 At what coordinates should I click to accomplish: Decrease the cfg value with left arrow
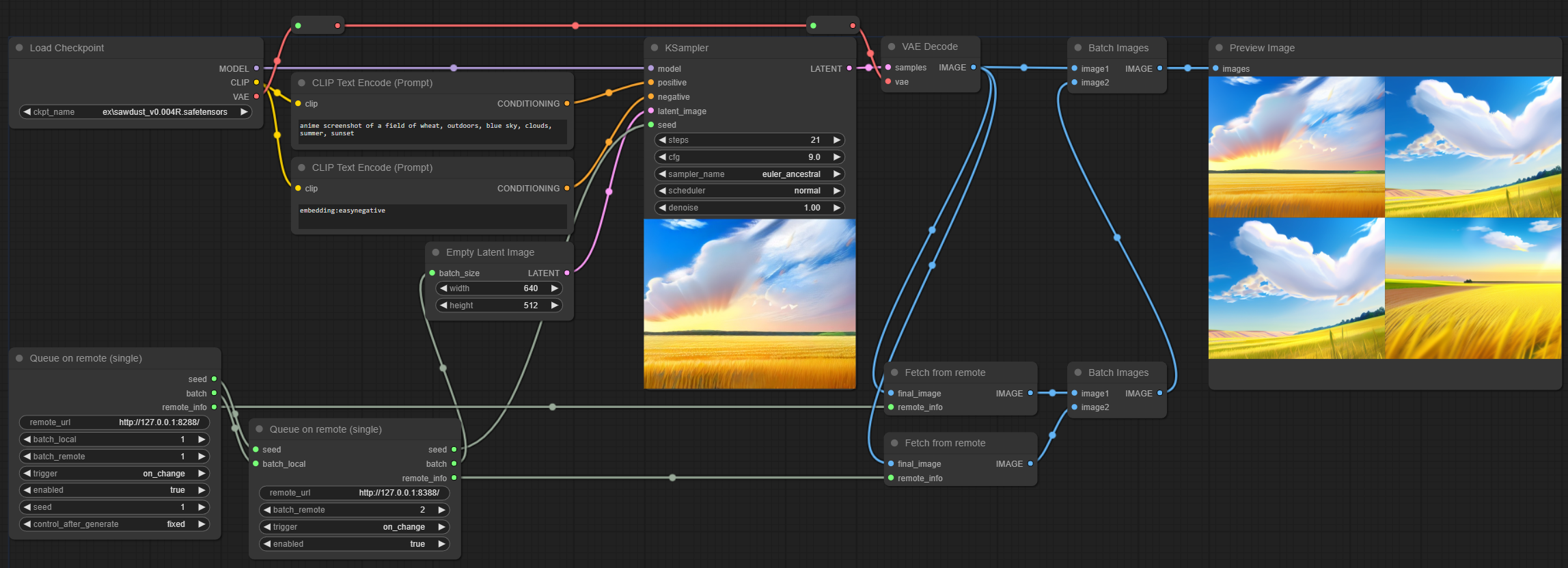point(662,157)
